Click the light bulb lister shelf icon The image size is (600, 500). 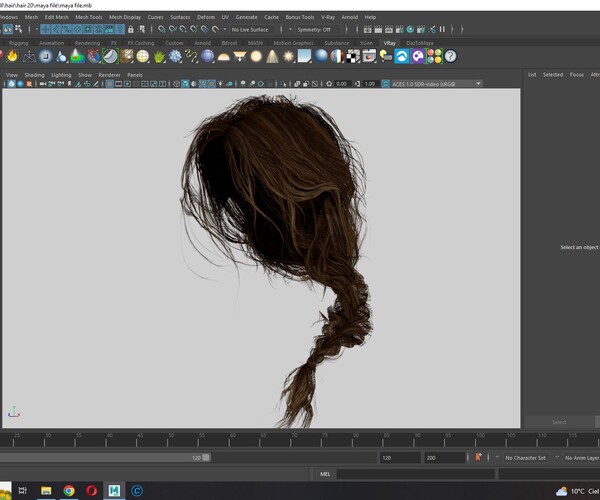tap(386, 56)
